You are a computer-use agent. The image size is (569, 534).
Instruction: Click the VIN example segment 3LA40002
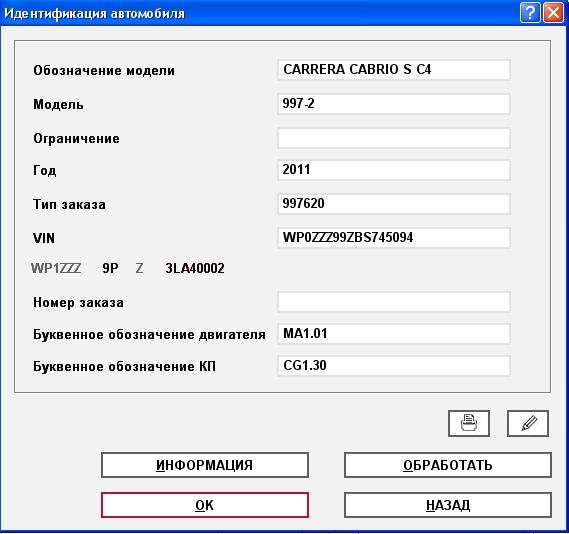(195, 268)
